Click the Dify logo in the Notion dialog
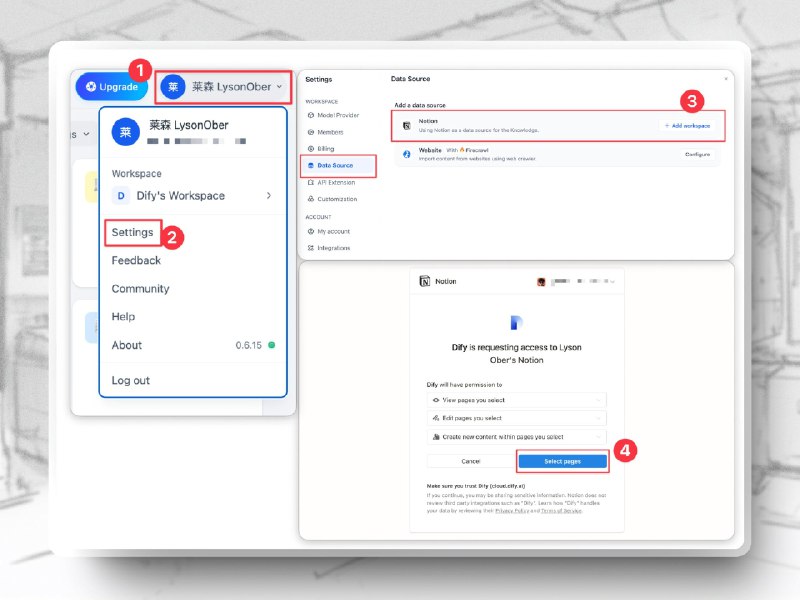Image resolution: width=800 pixels, height=600 pixels. point(516,322)
